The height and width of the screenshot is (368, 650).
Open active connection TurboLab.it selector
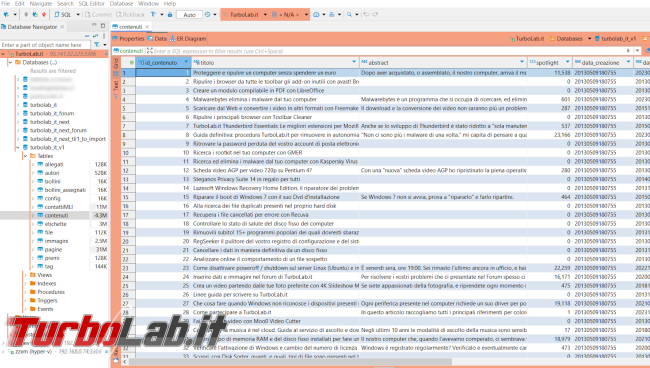[x=244, y=15]
